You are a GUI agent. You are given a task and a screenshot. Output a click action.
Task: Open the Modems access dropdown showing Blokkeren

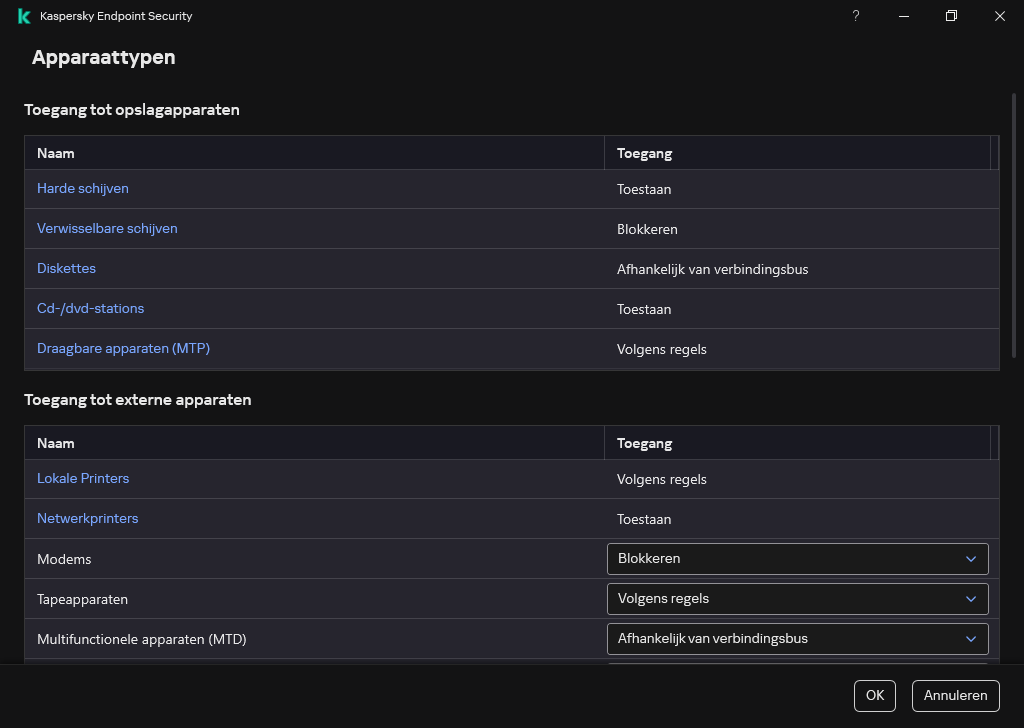797,559
